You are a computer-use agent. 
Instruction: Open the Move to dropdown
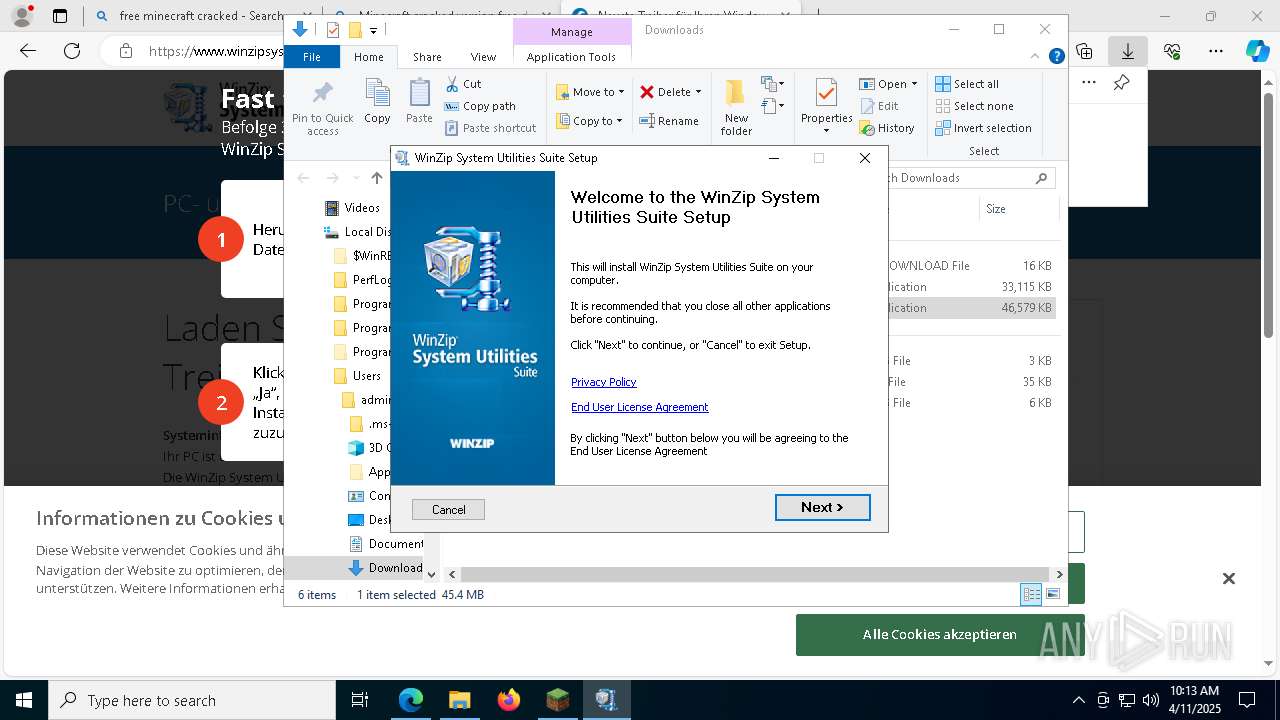click(x=590, y=92)
